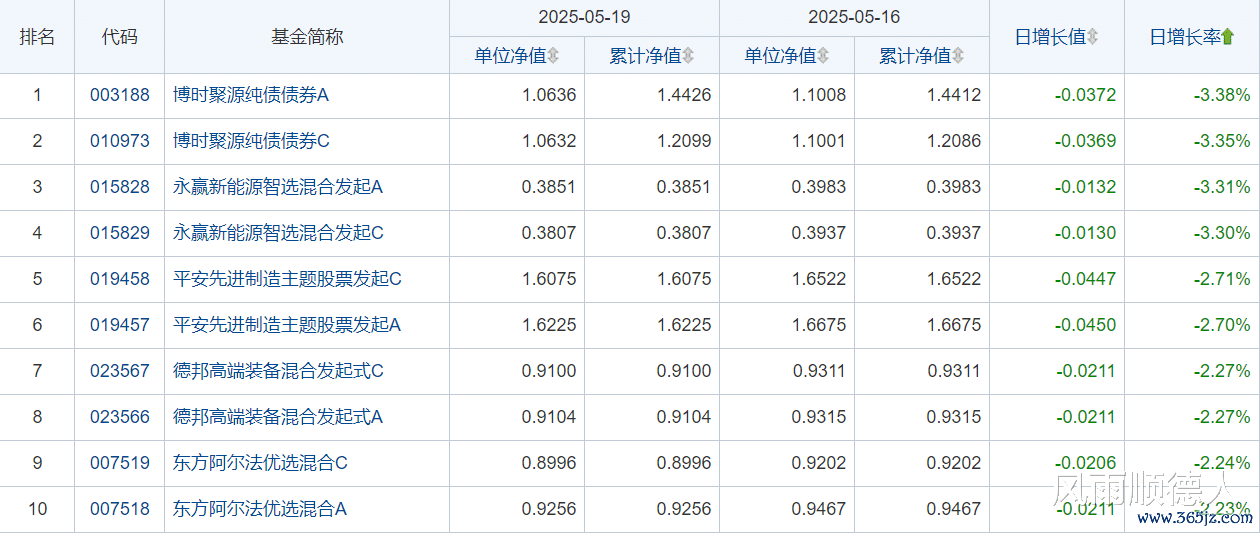Click the 排名 column header
The height and width of the screenshot is (533, 1260).
pyautogui.click(x=37, y=37)
